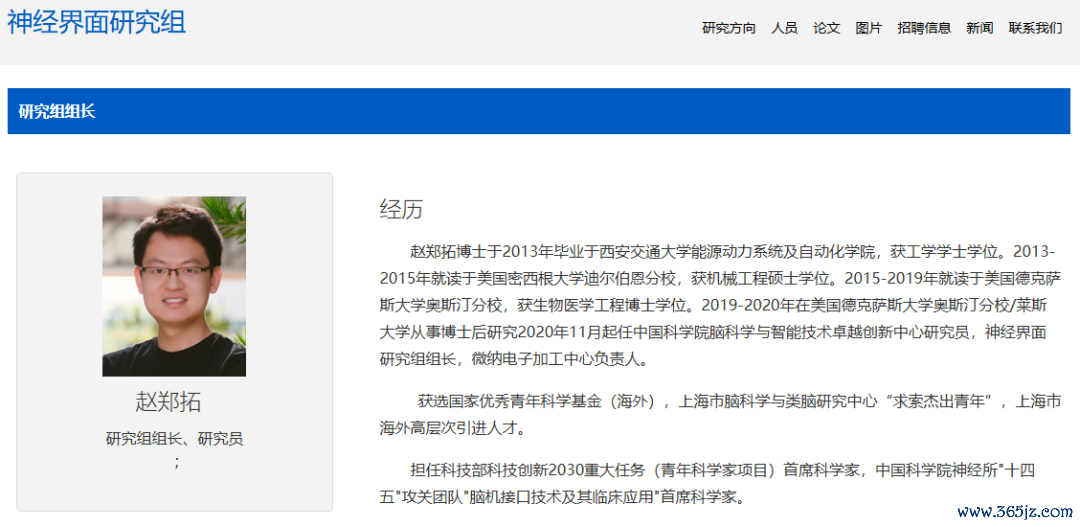1080x527 pixels.
Task: Click the 研究组组长、研究员 title text
Action: [174, 439]
